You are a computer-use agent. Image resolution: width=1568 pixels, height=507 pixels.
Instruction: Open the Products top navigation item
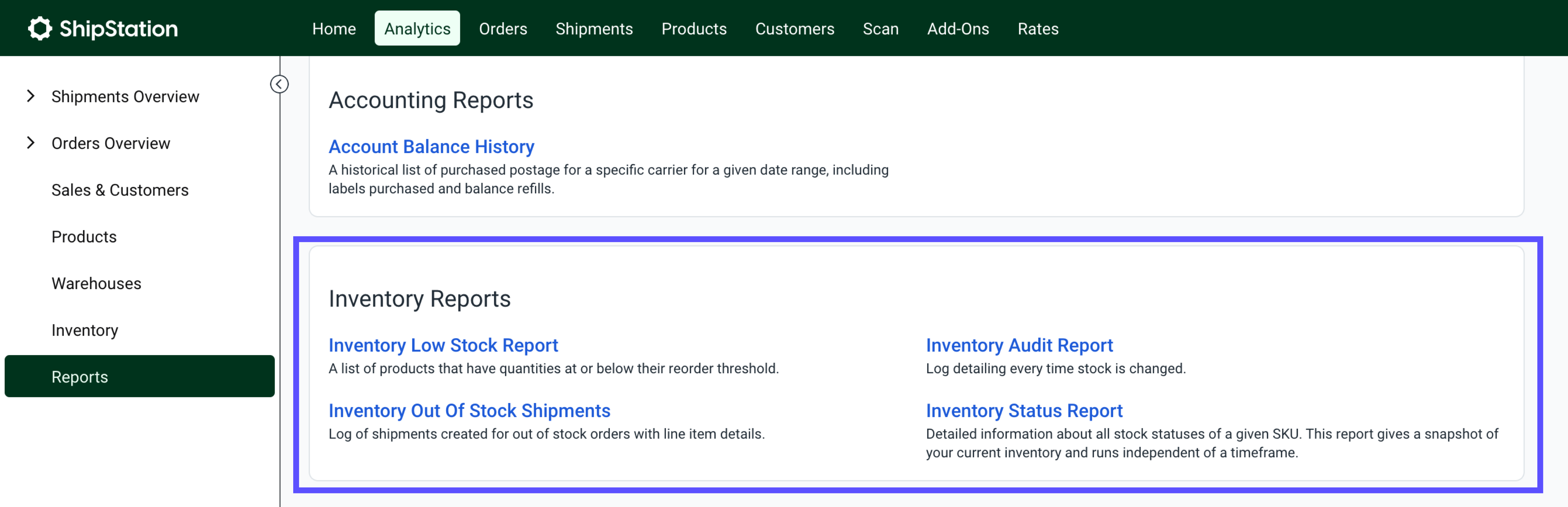click(x=693, y=28)
